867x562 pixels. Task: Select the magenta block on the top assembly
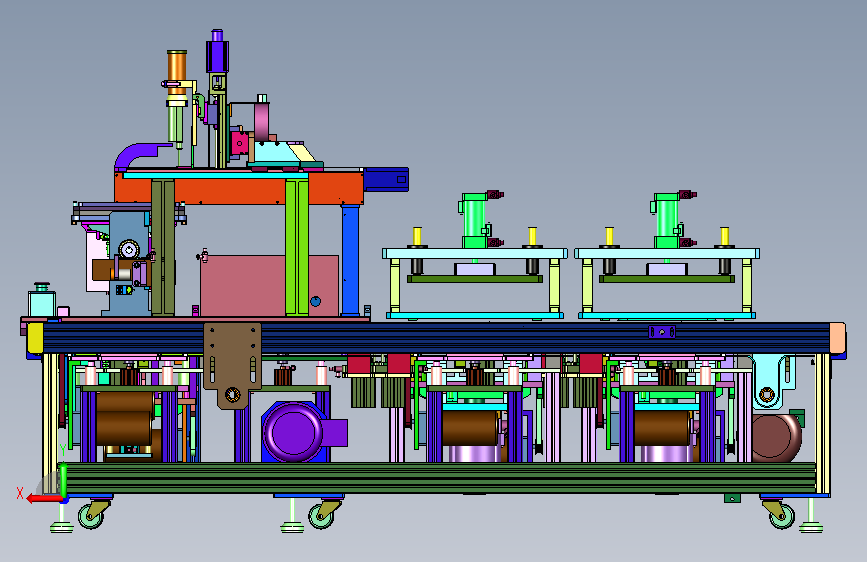coord(238,143)
